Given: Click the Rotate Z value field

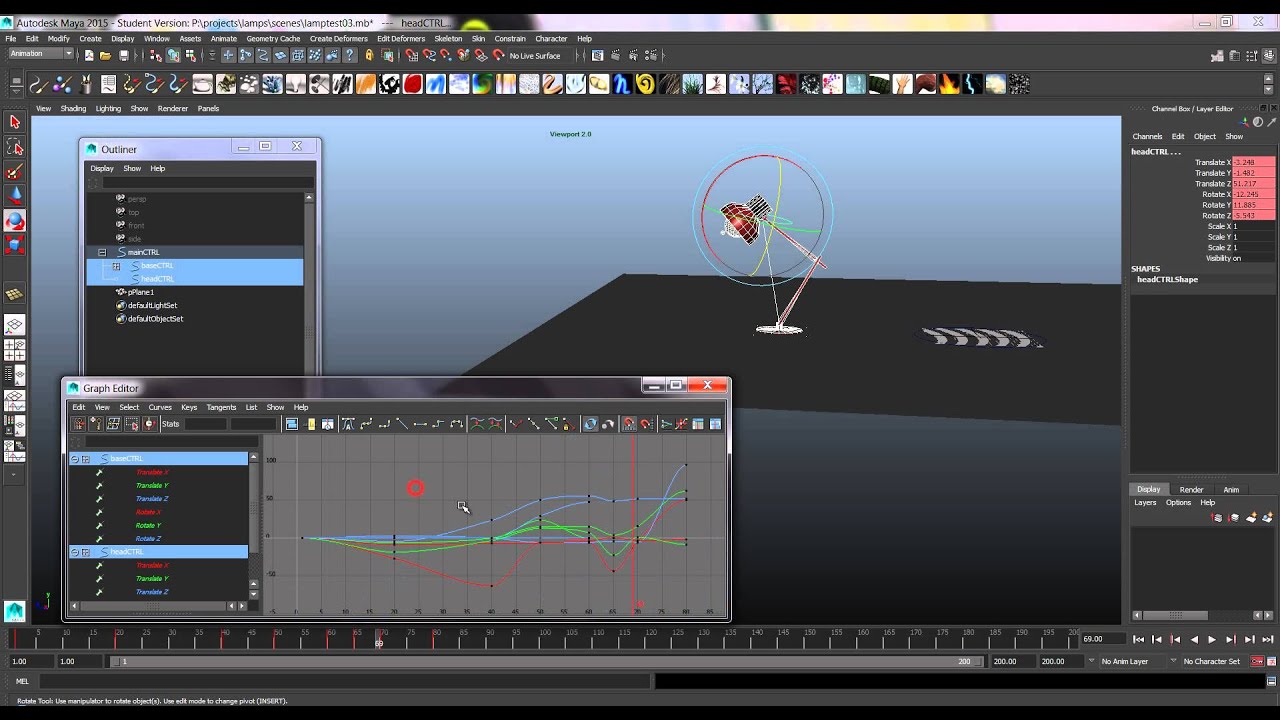Looking at the screenshot, I should (x=1254, y=215).
